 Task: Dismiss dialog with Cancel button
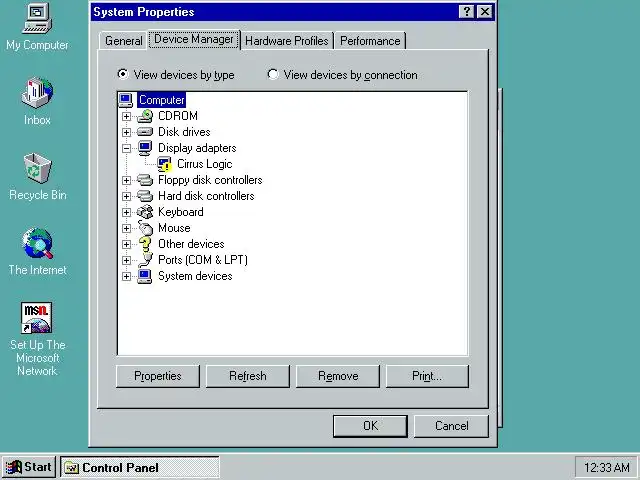(x=451, y=426)
